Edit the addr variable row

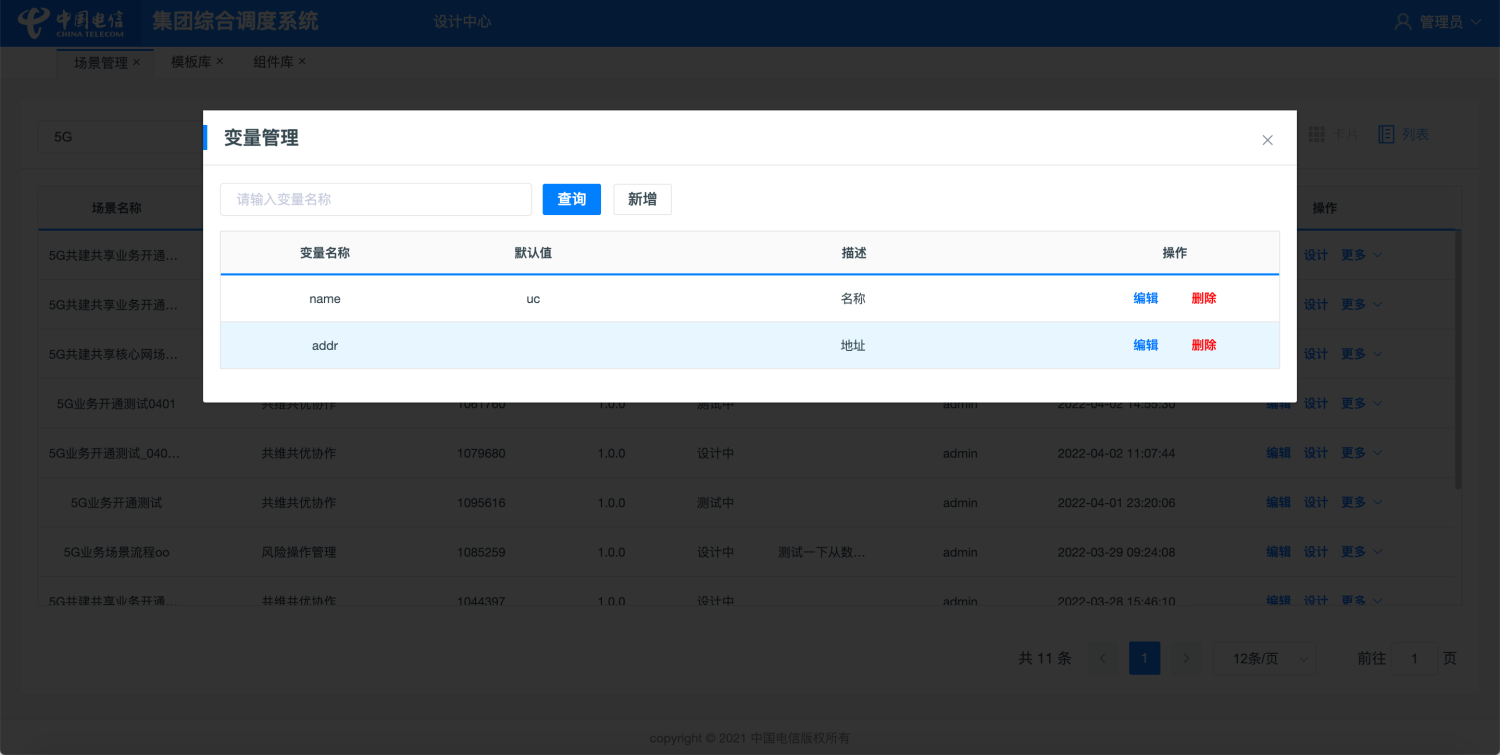(x=1146, y=345)
